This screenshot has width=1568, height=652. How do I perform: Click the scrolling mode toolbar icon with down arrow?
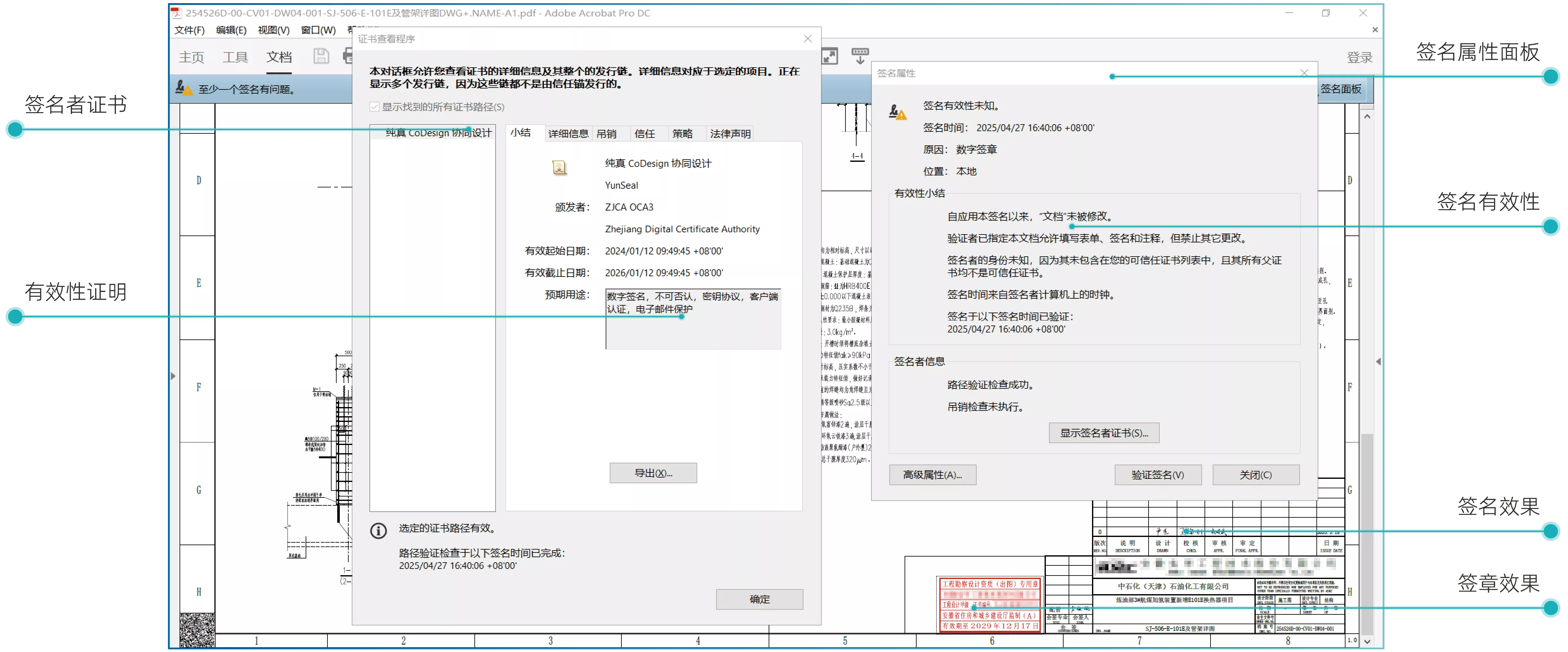860,56
